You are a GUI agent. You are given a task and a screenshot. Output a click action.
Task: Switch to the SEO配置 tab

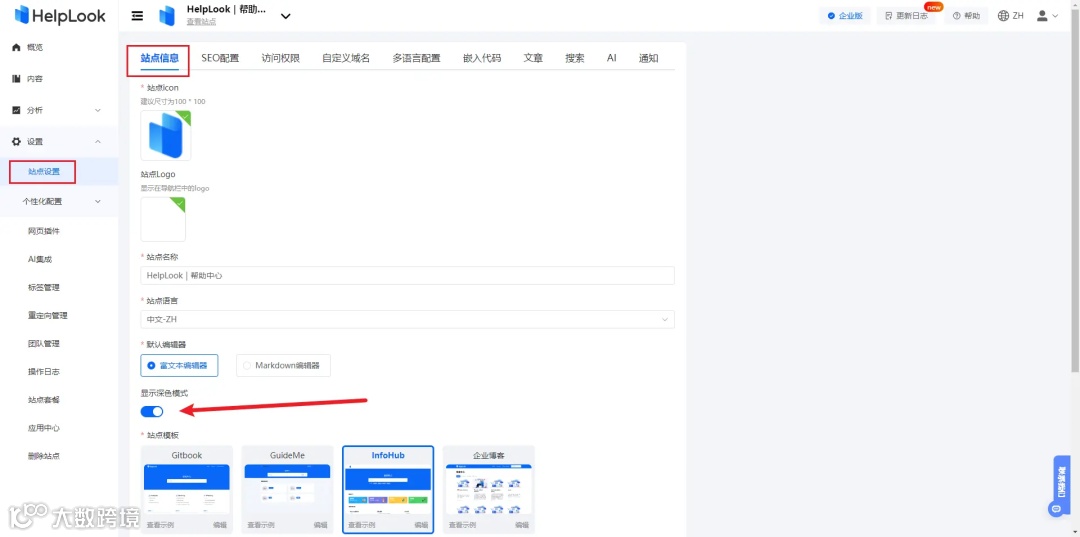tap(220, 58)
